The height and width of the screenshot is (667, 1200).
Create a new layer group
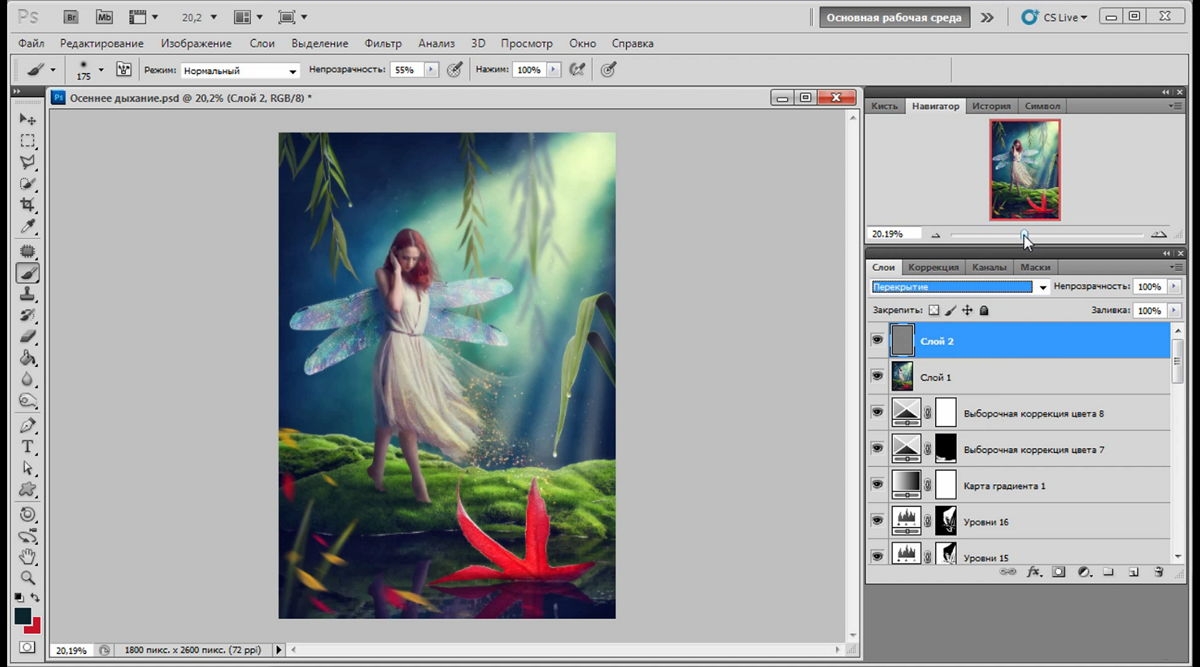[1108, 572]
